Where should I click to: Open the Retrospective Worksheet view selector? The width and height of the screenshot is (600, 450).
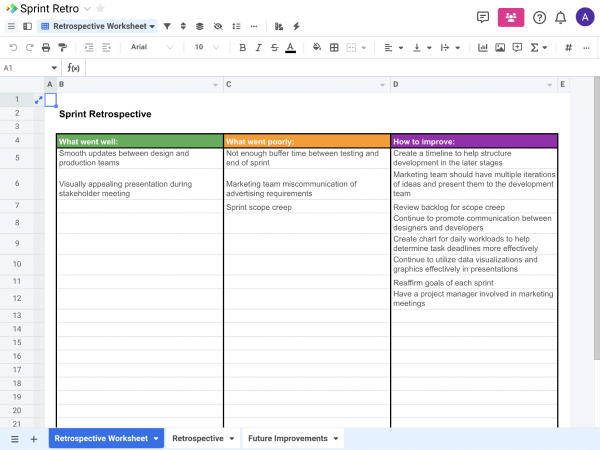click(98, 26)
